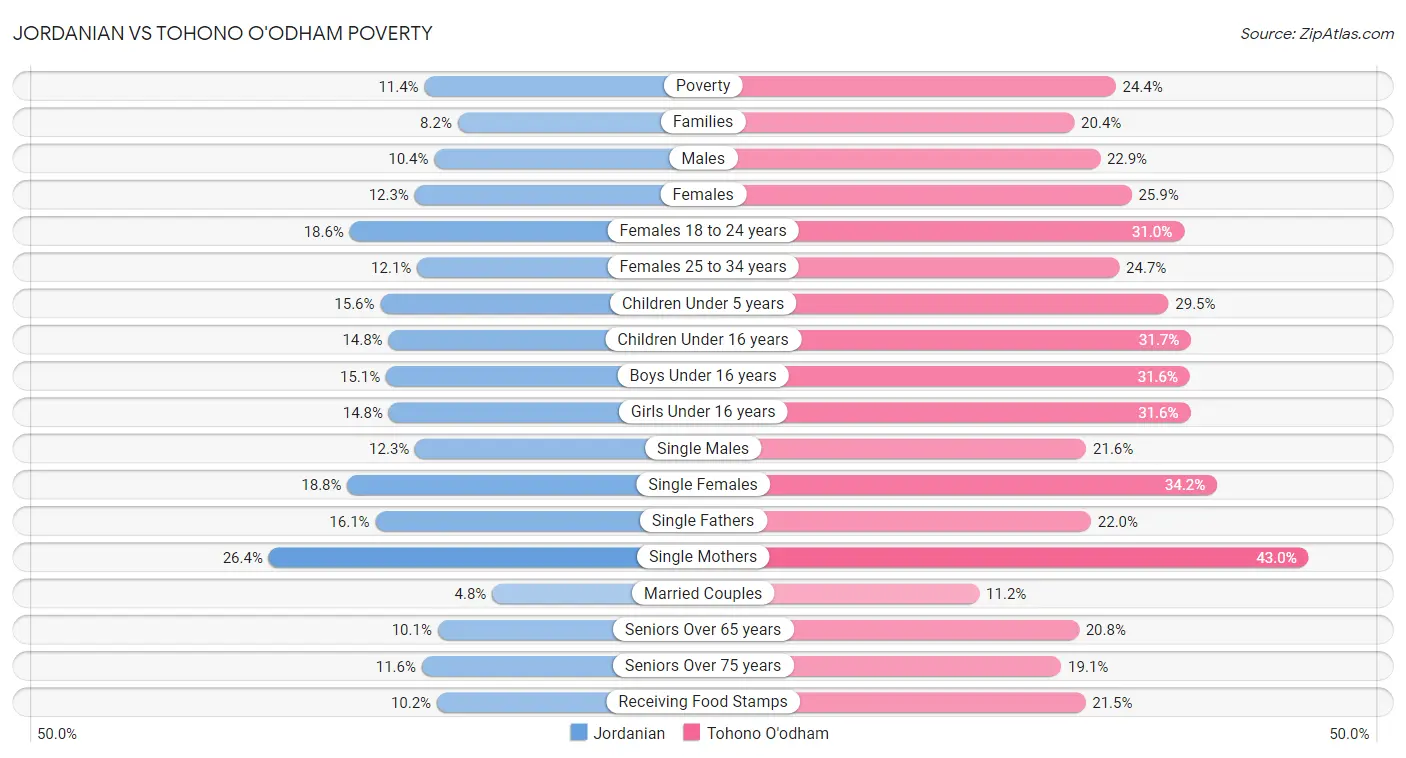Select the Receiving Food Stamps label
The height and width of the screenshot is (758, 1406).
[x=703, y=702]
